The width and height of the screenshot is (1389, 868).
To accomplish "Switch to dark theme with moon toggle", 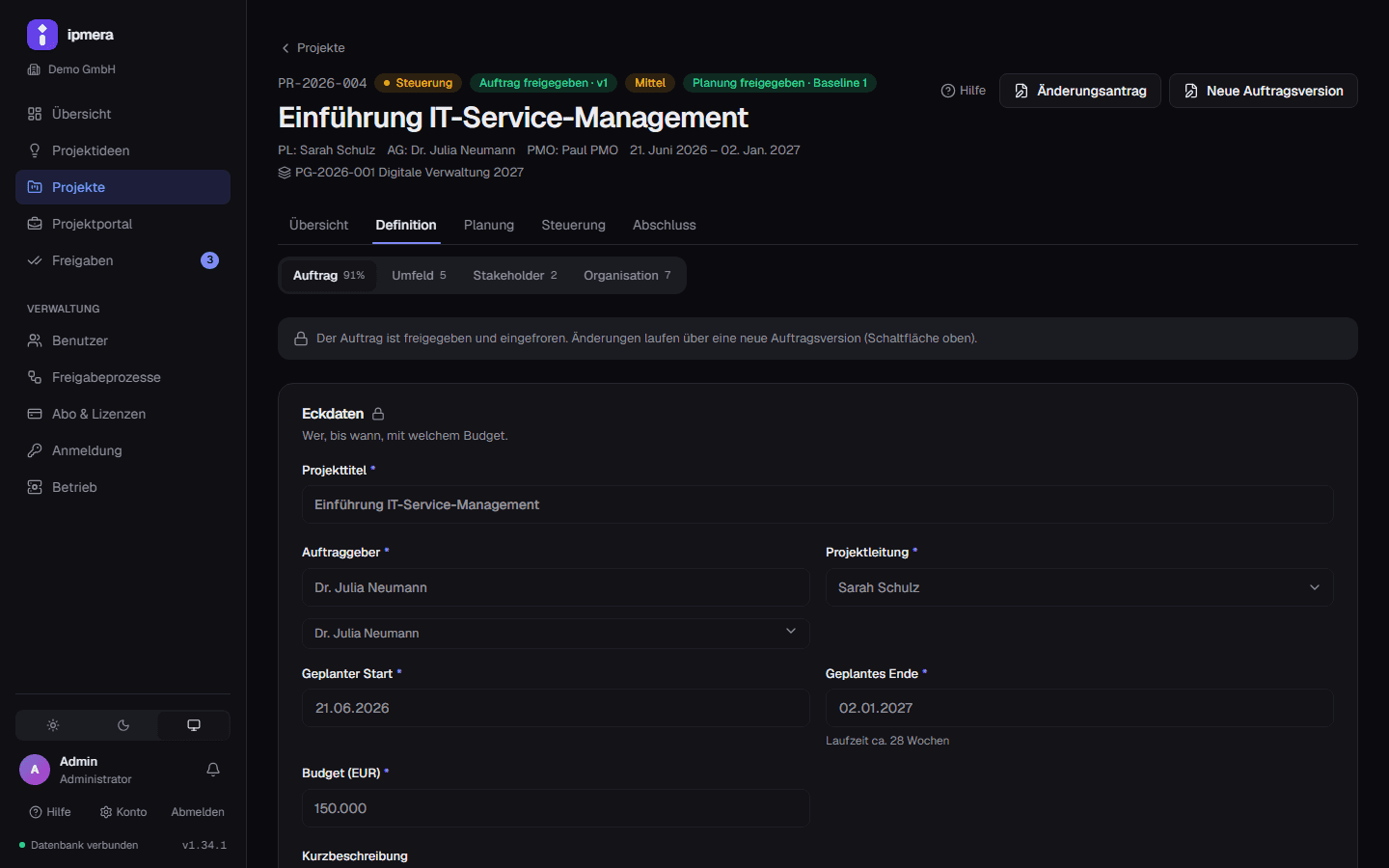I will (x=123, y=725).
